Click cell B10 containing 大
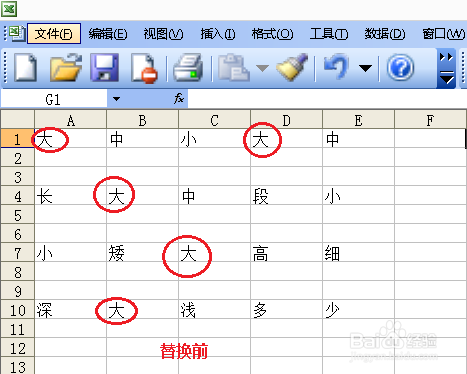This screenshot has height=374, width=467. point(142,310)
